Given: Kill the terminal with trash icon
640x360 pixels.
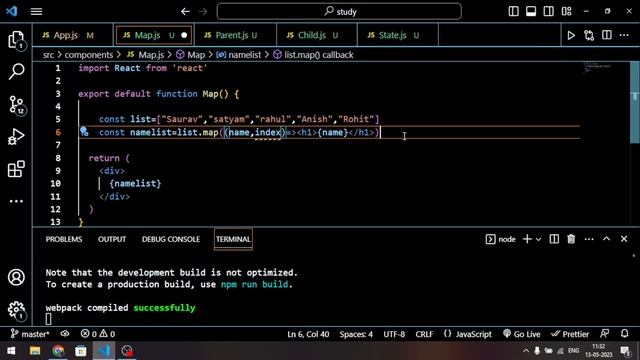Looking at the screenshot, I should [571, 239].
